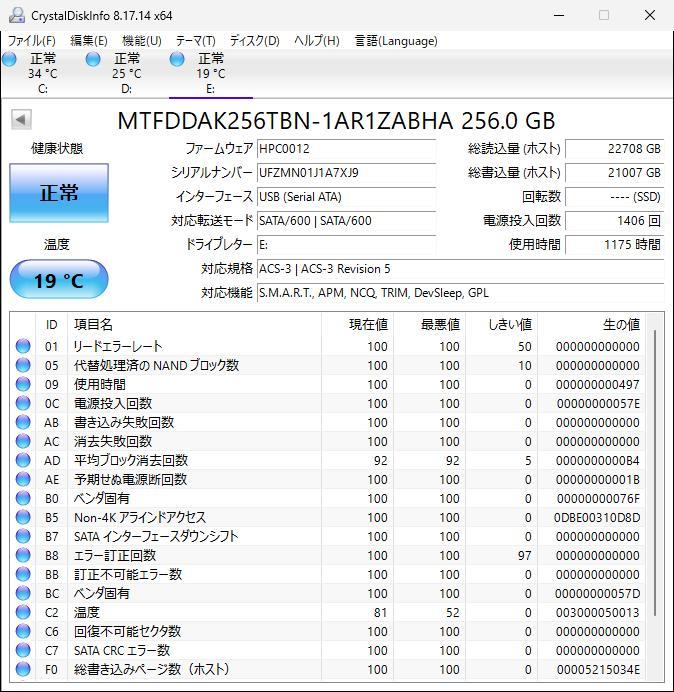Open the ヘルプ(H) menu
The width and height of the screenshot is (674, 692).
(317, 41)
